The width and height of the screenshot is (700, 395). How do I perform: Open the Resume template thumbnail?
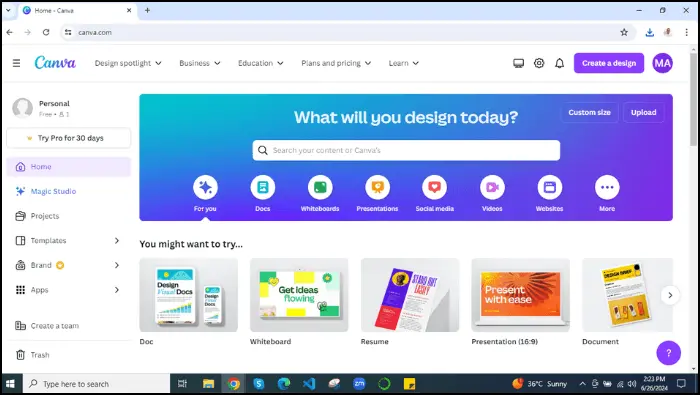(410, 295)
